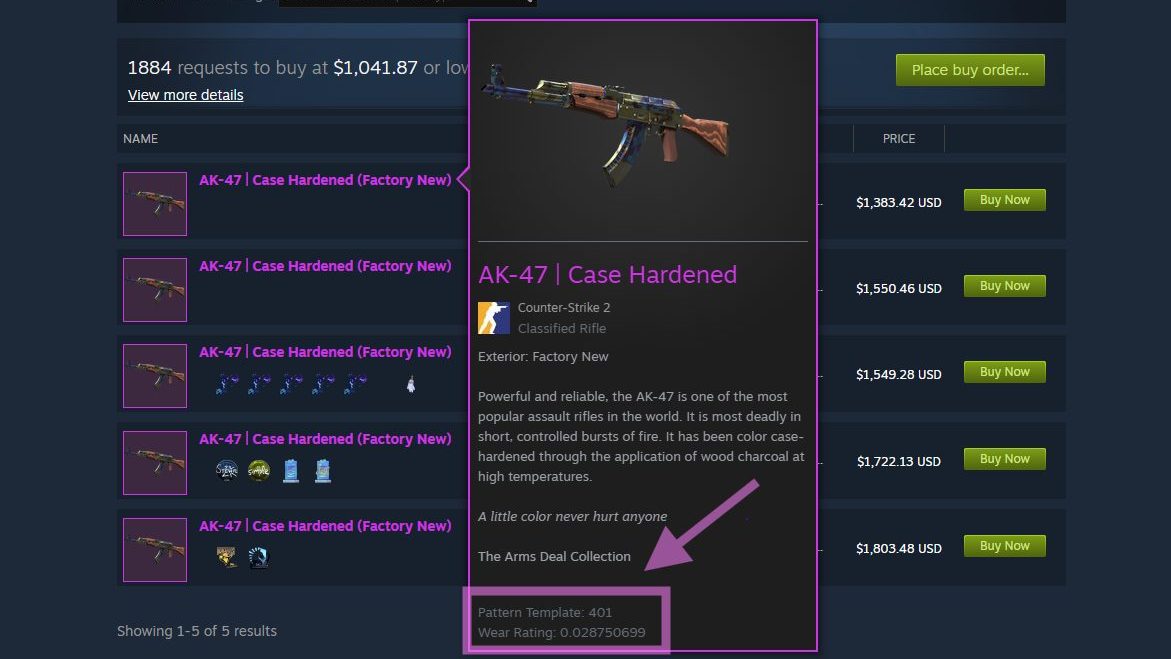The image size is (1171, 659).
Task: Click the first blue sticker on third listing
Action: pyautogui.click(x=227, y=384)
